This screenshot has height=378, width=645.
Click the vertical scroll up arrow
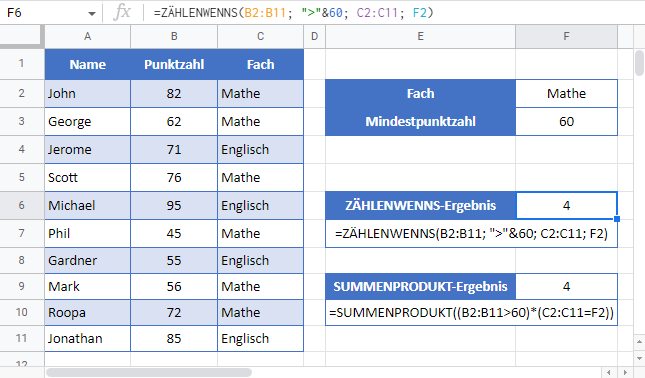pyautogui.click(x=639, y=341)
